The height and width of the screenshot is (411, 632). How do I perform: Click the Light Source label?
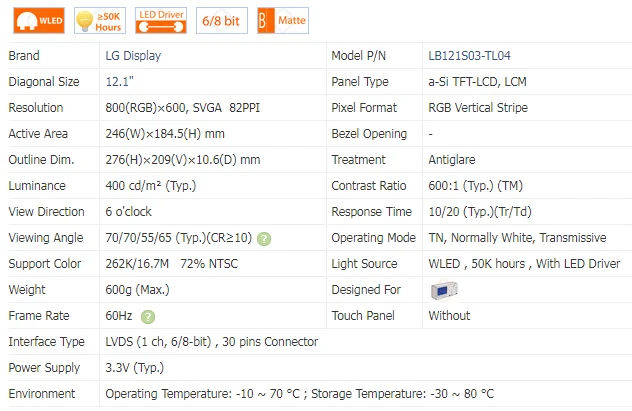[364, 264]
